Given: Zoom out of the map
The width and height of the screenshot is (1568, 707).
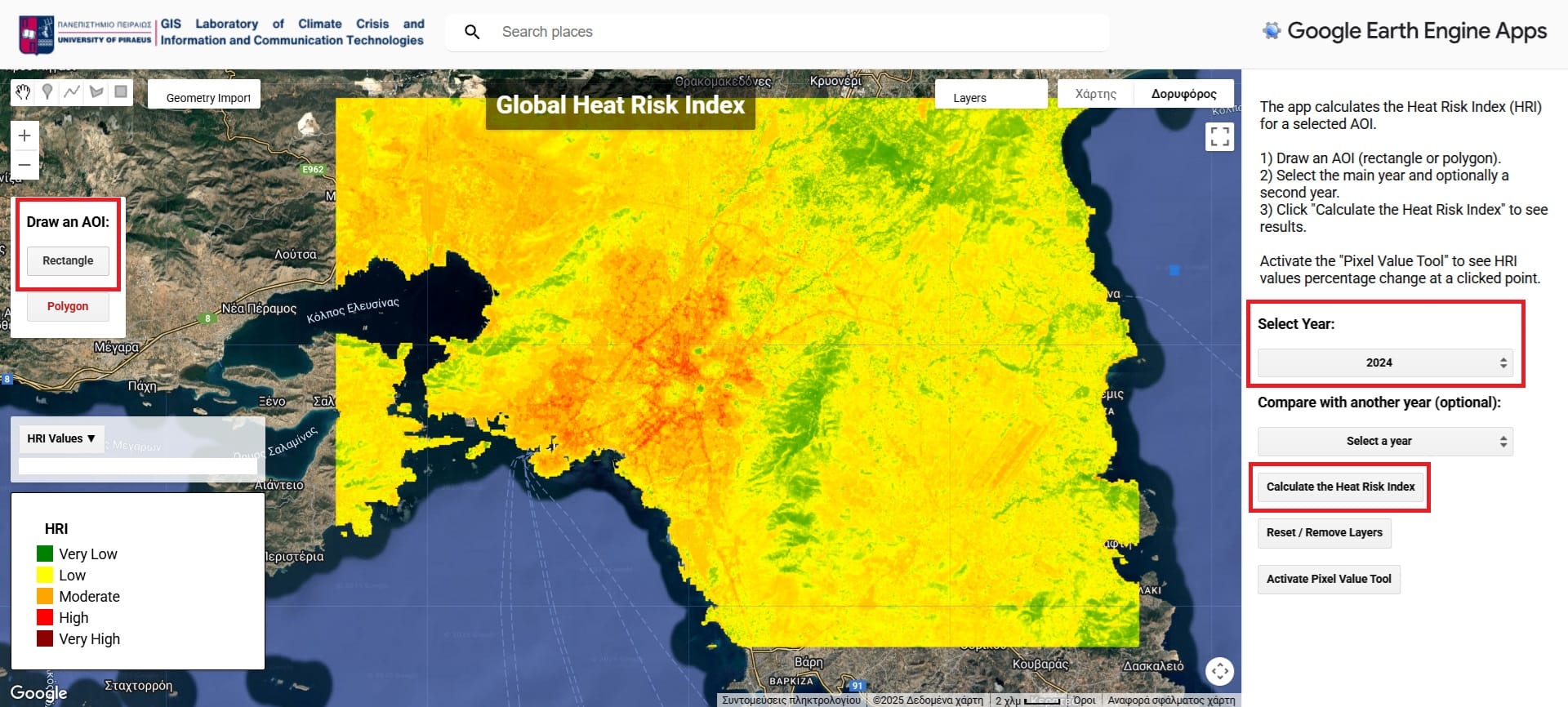Looking at the screenshot, I should [x=24, y=165].
